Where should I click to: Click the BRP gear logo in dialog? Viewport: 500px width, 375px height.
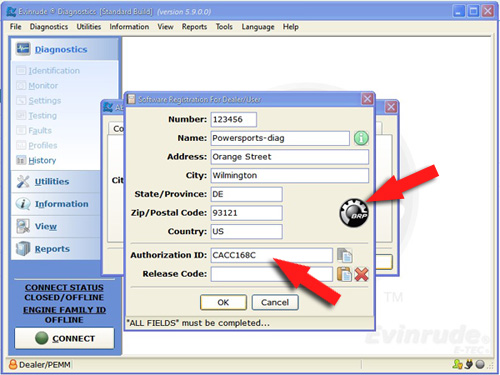point(354,213)
